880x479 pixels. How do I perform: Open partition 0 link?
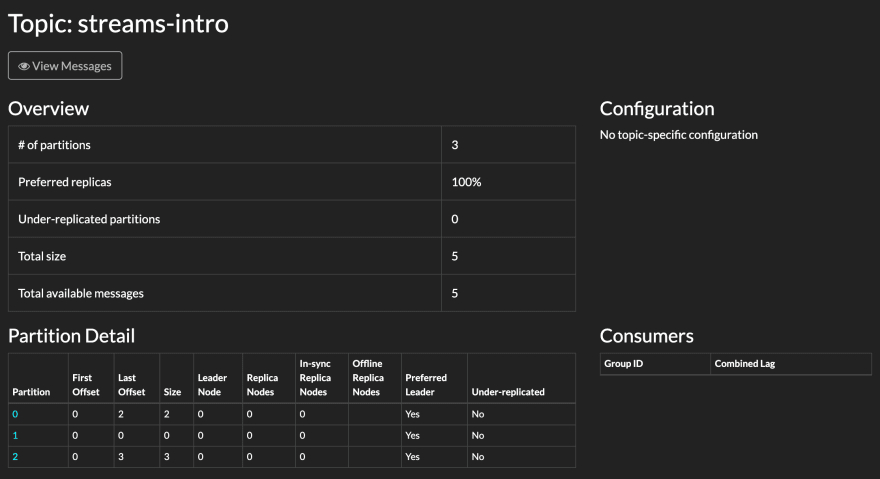pyautogui.click(x=15, y=414)
